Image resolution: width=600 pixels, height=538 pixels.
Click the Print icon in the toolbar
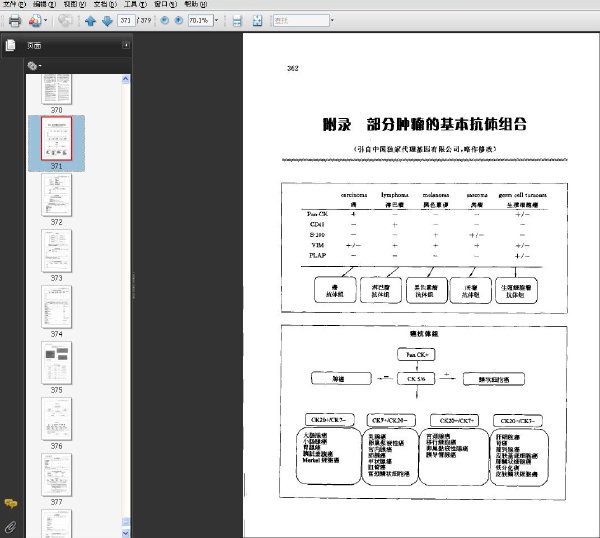(15, 21)
